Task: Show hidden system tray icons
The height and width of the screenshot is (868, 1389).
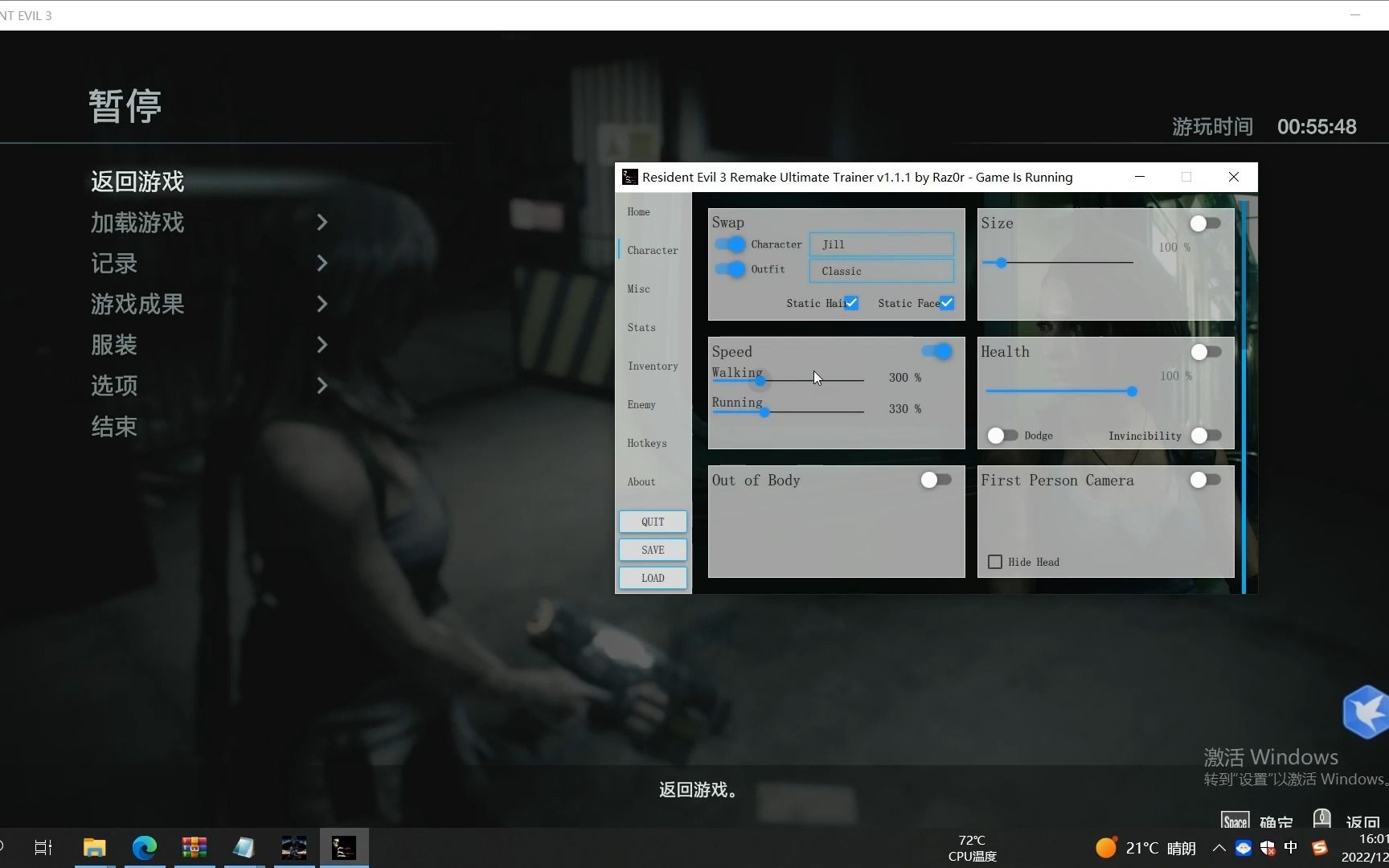Action: point(1219,848)
